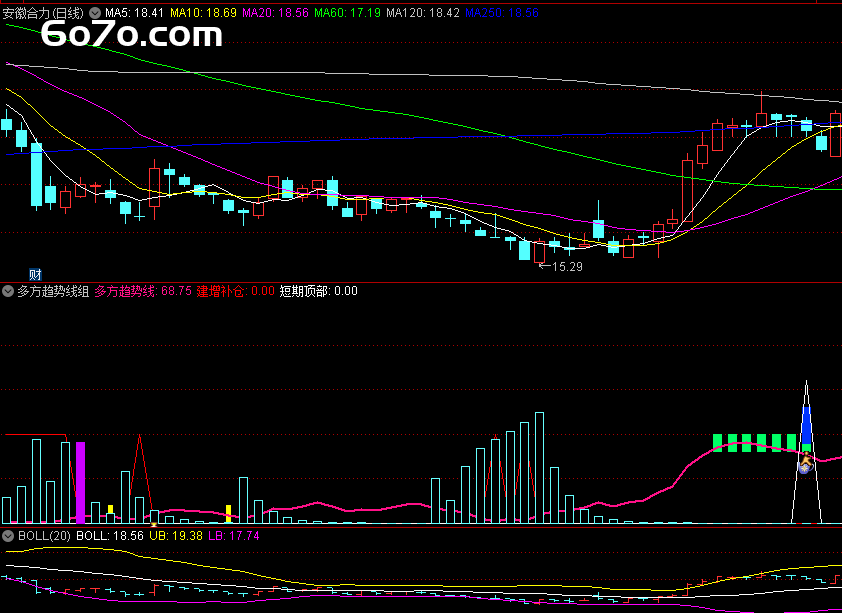Click the UB: 19.38 value
Image resolution: width=842 pixels, height=613 pixels.
click(x=176, y=536)
